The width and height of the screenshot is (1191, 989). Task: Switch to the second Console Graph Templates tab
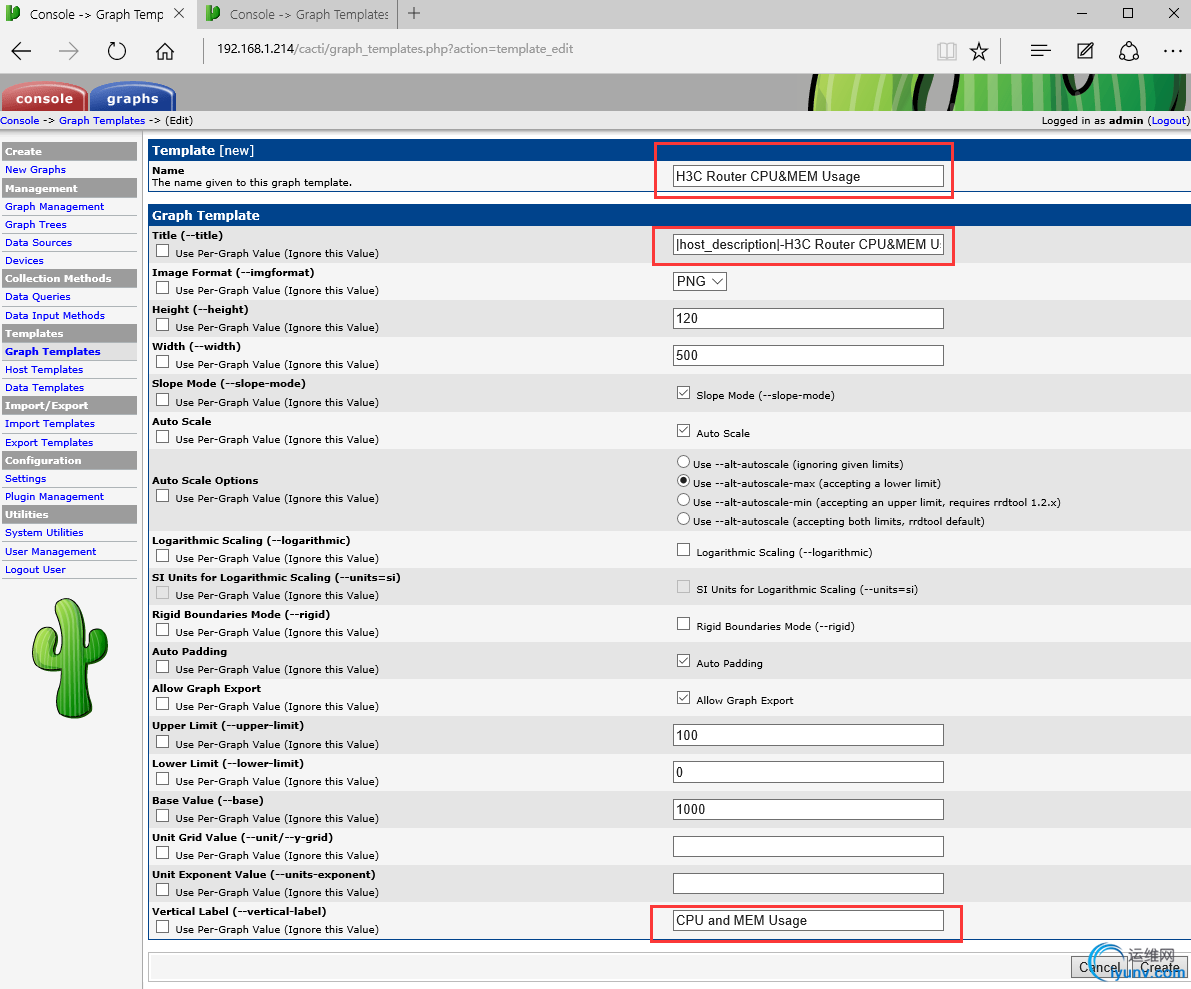(298, 14)
